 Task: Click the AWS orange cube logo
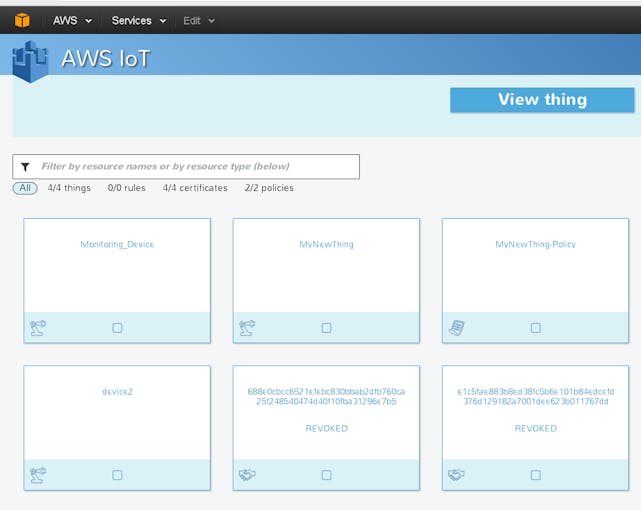pos(20,20)
